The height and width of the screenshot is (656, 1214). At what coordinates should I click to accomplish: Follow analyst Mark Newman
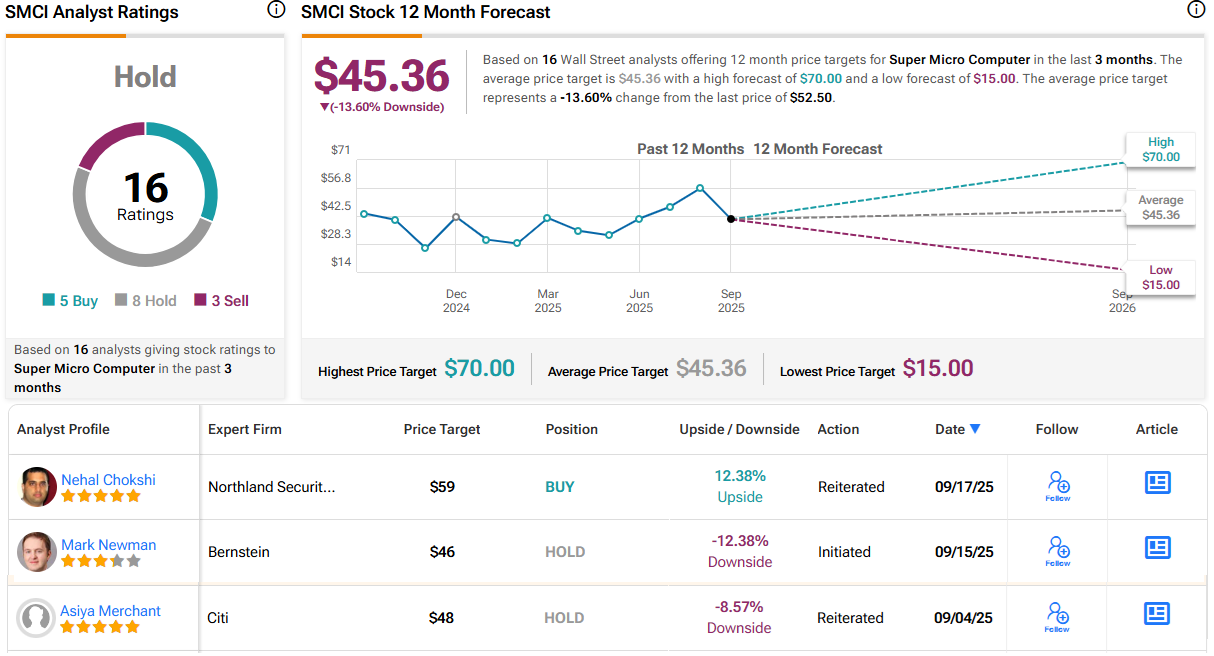pos(1058,551)
